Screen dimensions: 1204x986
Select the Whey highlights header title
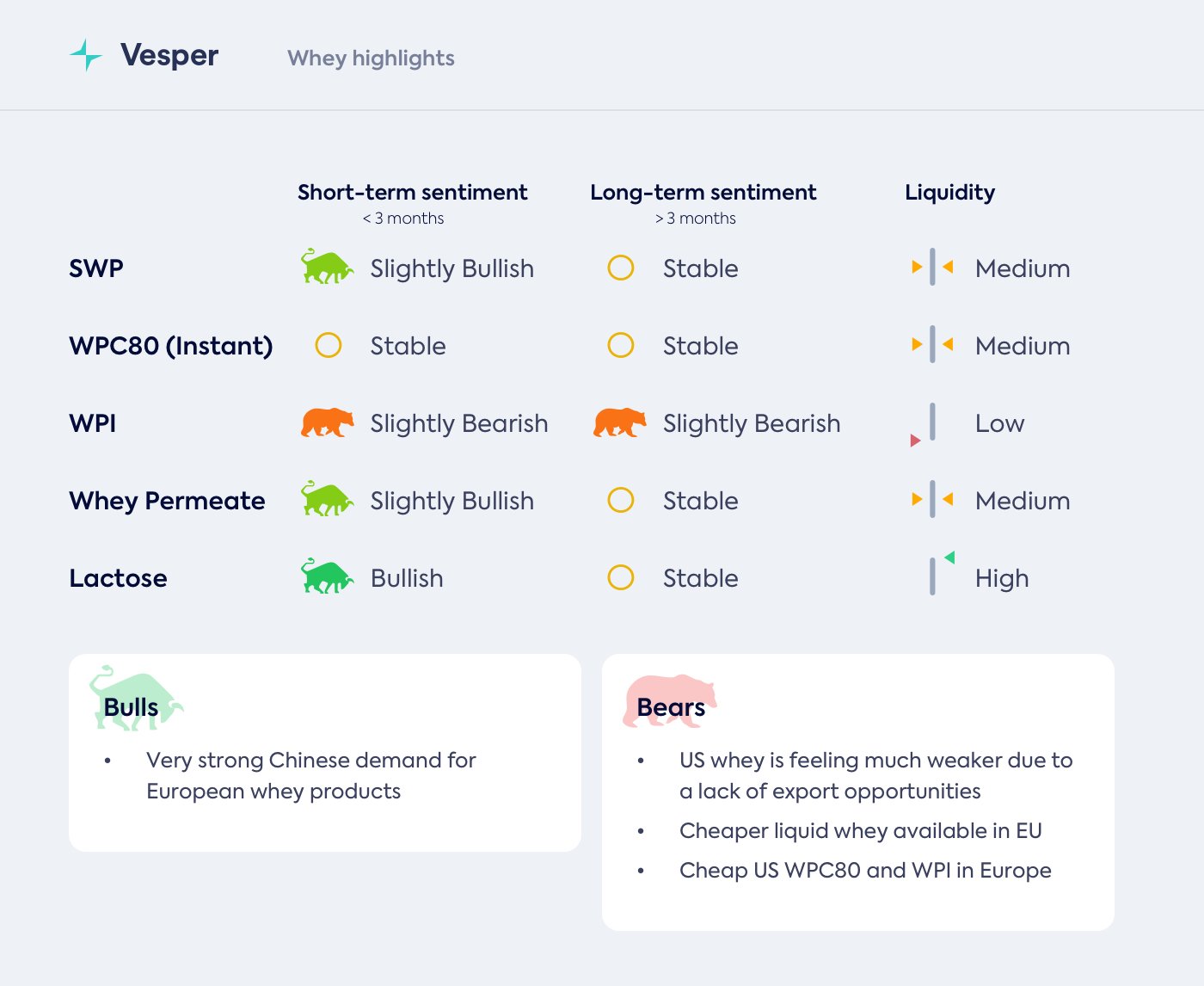(371, 59)
